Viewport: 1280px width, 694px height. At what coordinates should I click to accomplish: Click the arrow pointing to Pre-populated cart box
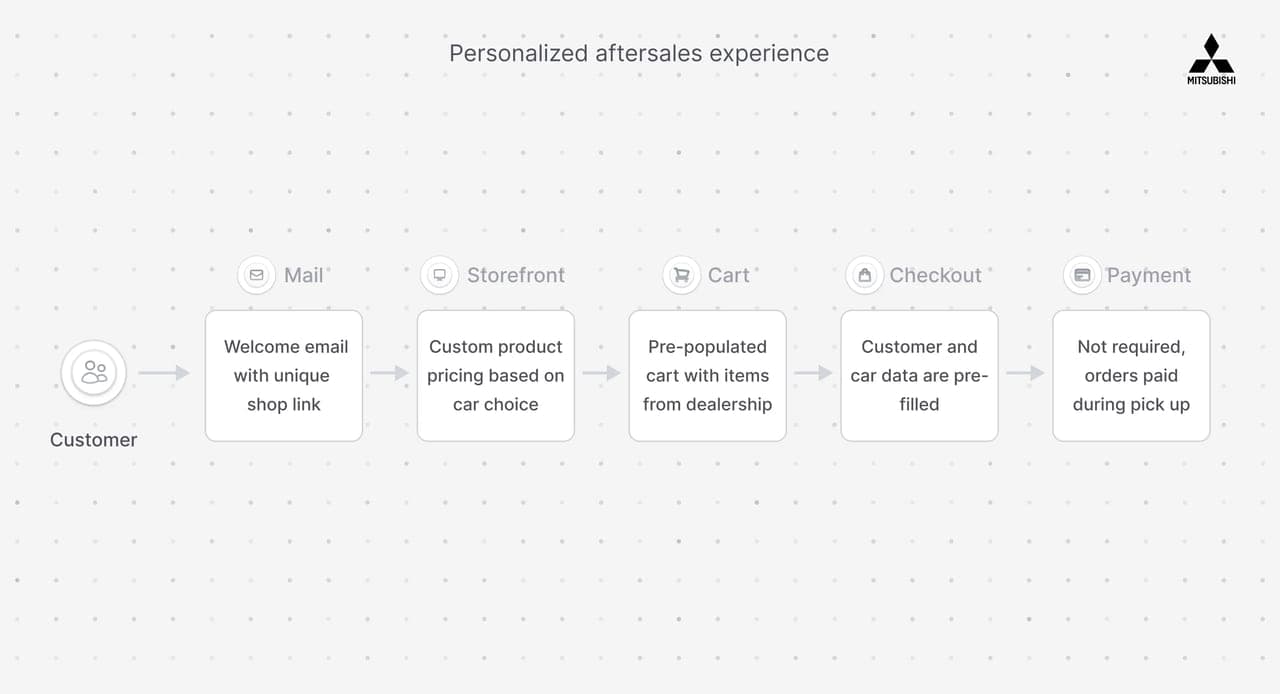601,373
